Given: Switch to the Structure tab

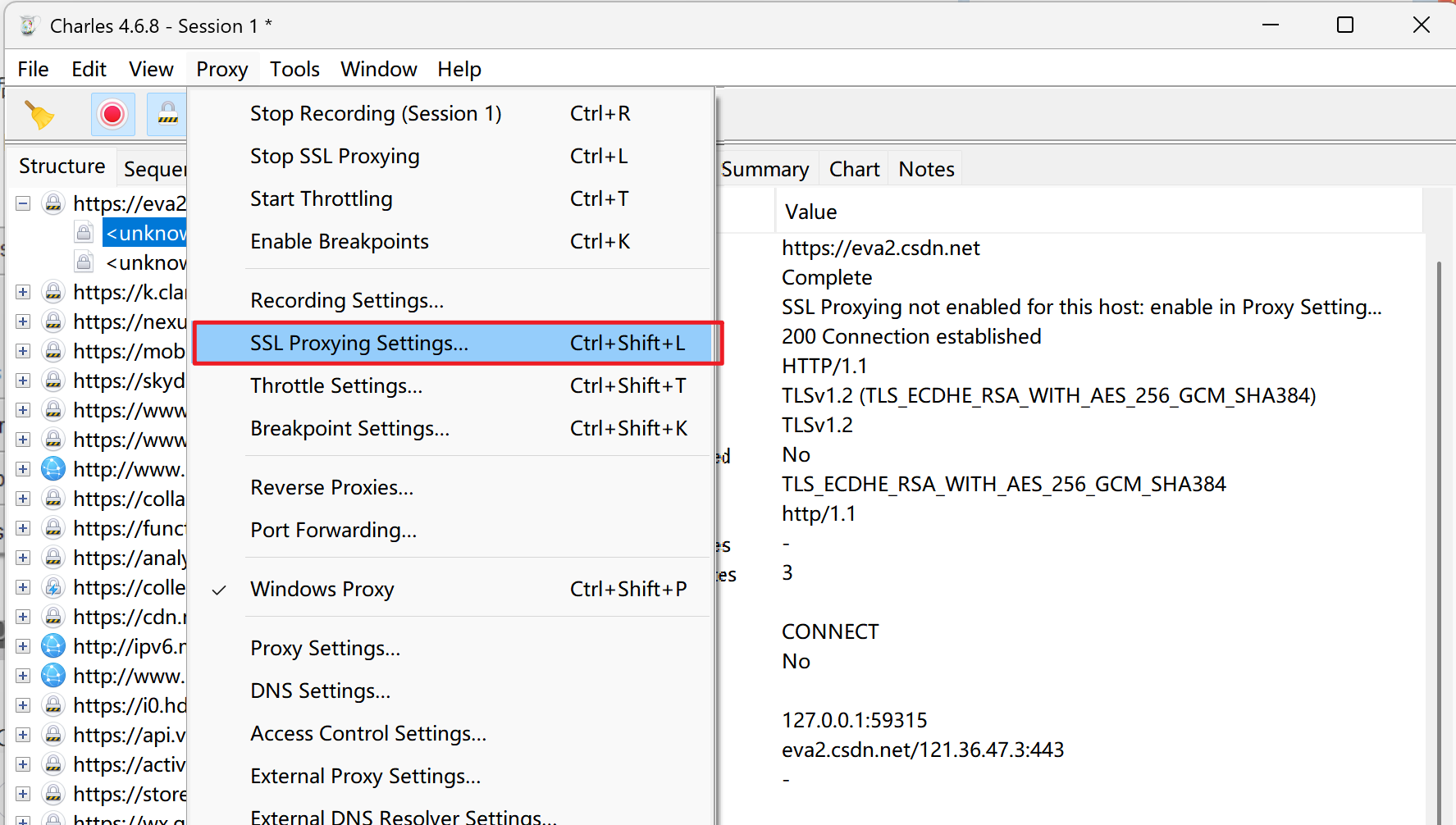Looking at the screenshot, I should pyautogui.click(x=62, y=166).
